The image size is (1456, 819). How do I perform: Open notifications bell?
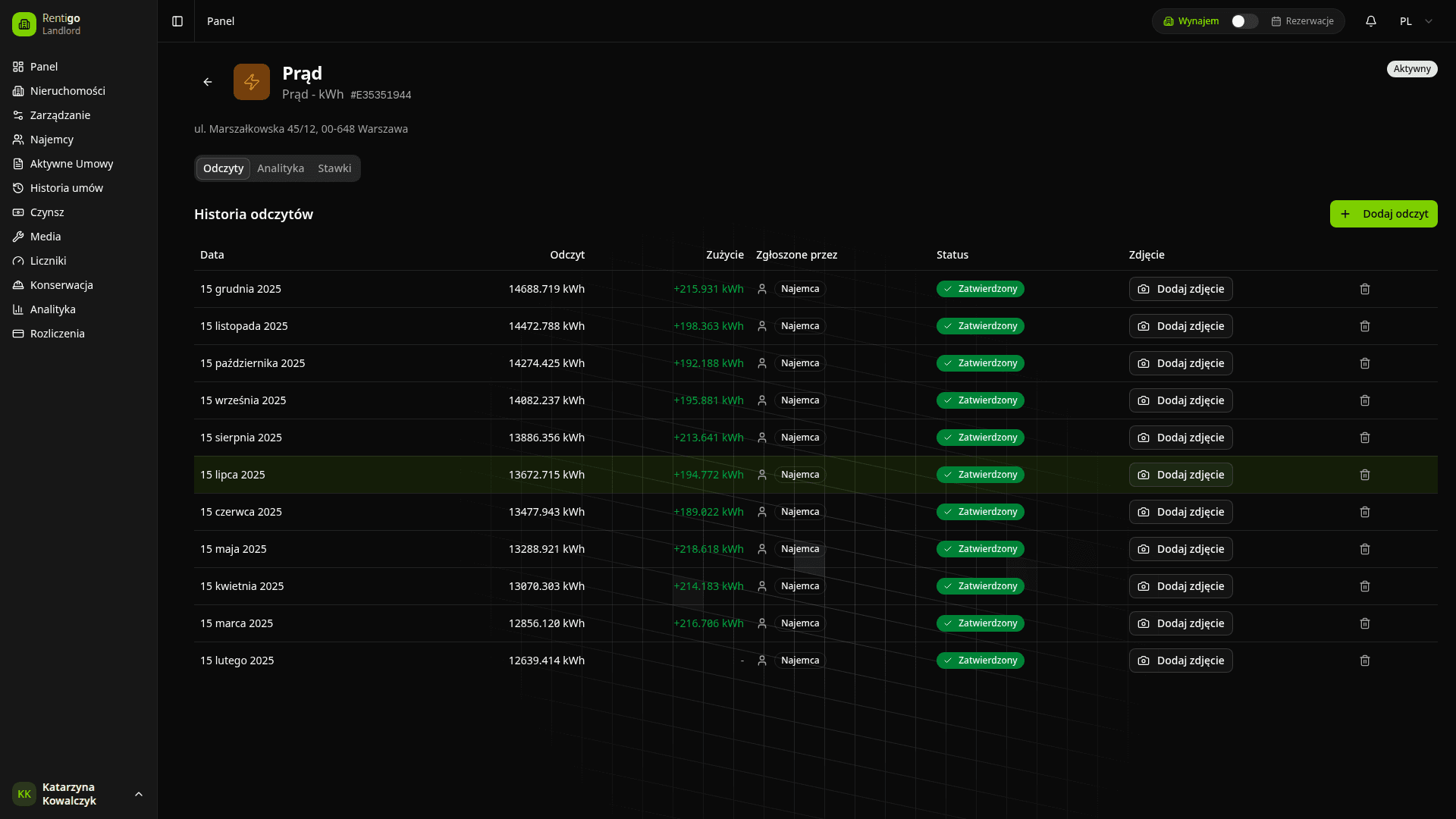click(x=1370, y=21)
